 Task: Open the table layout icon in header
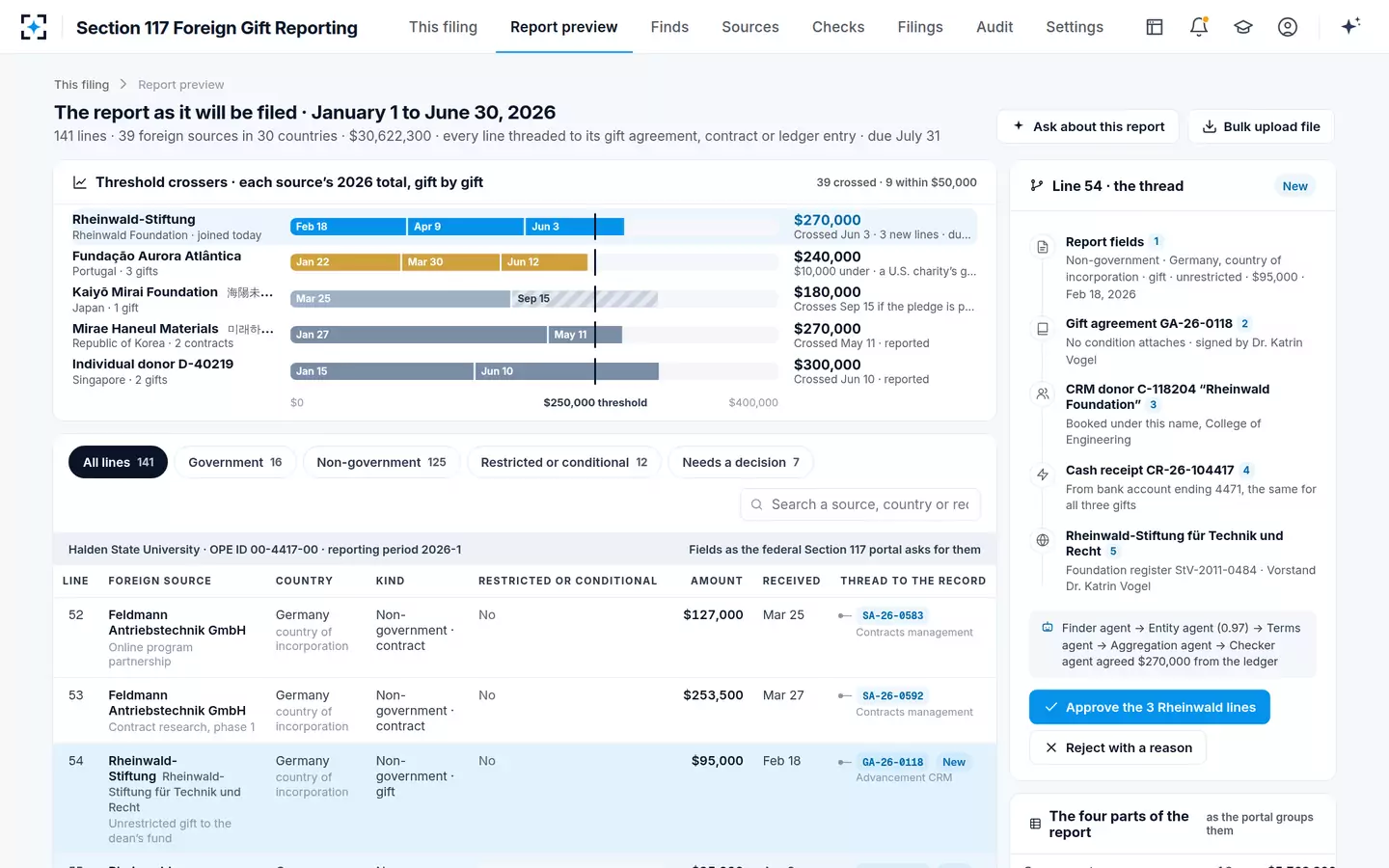point(1155,27)
